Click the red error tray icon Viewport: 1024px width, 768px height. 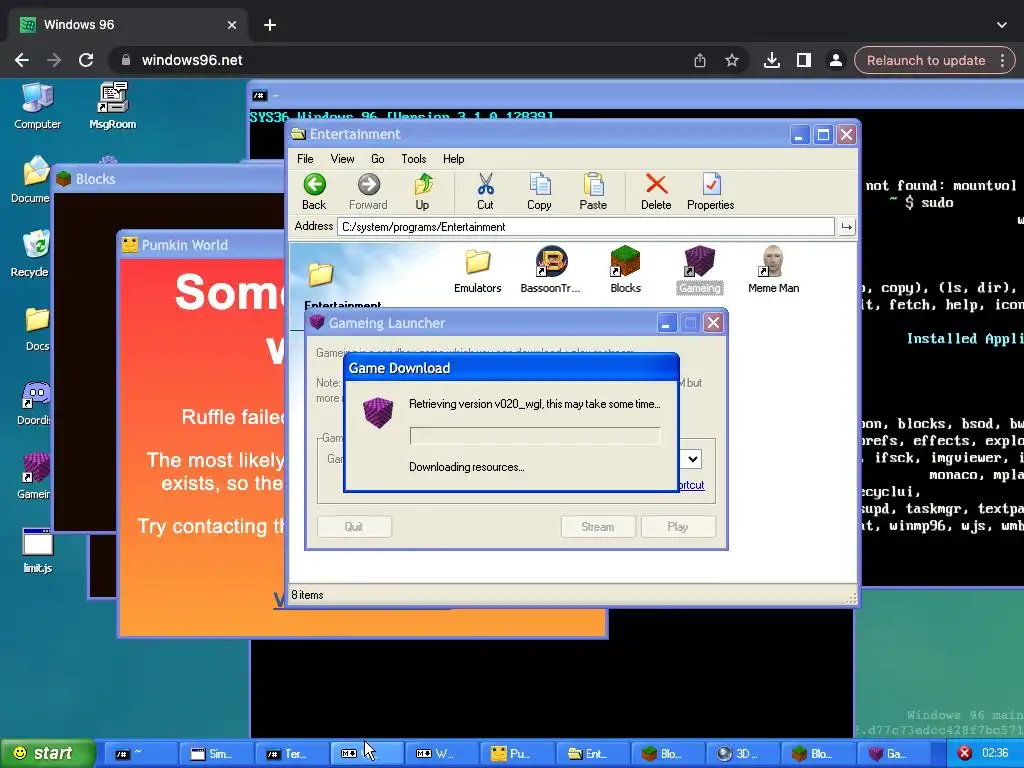coord(965,753)
